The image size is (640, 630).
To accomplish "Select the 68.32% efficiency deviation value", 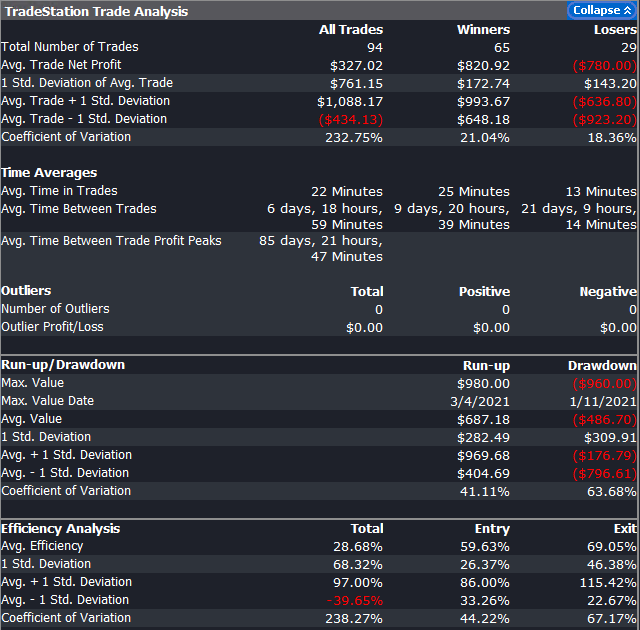I will 358,564.
